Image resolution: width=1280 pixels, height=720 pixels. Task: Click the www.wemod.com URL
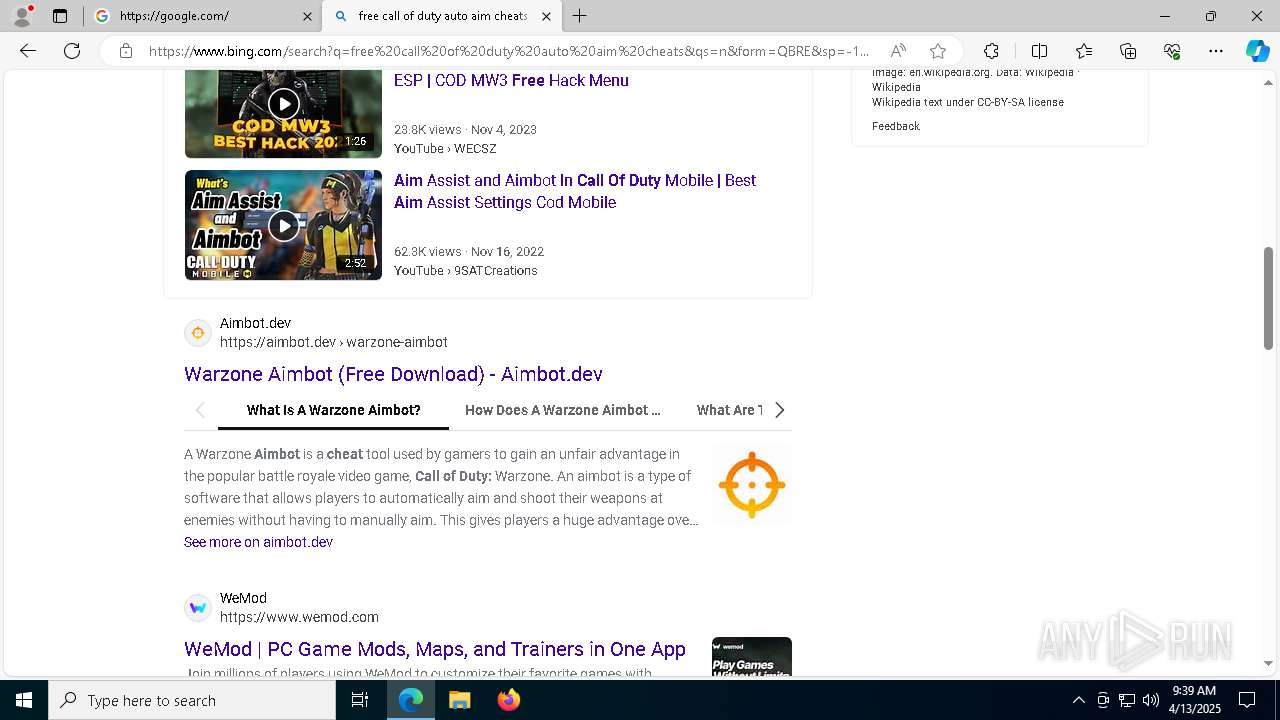point(299,617)
